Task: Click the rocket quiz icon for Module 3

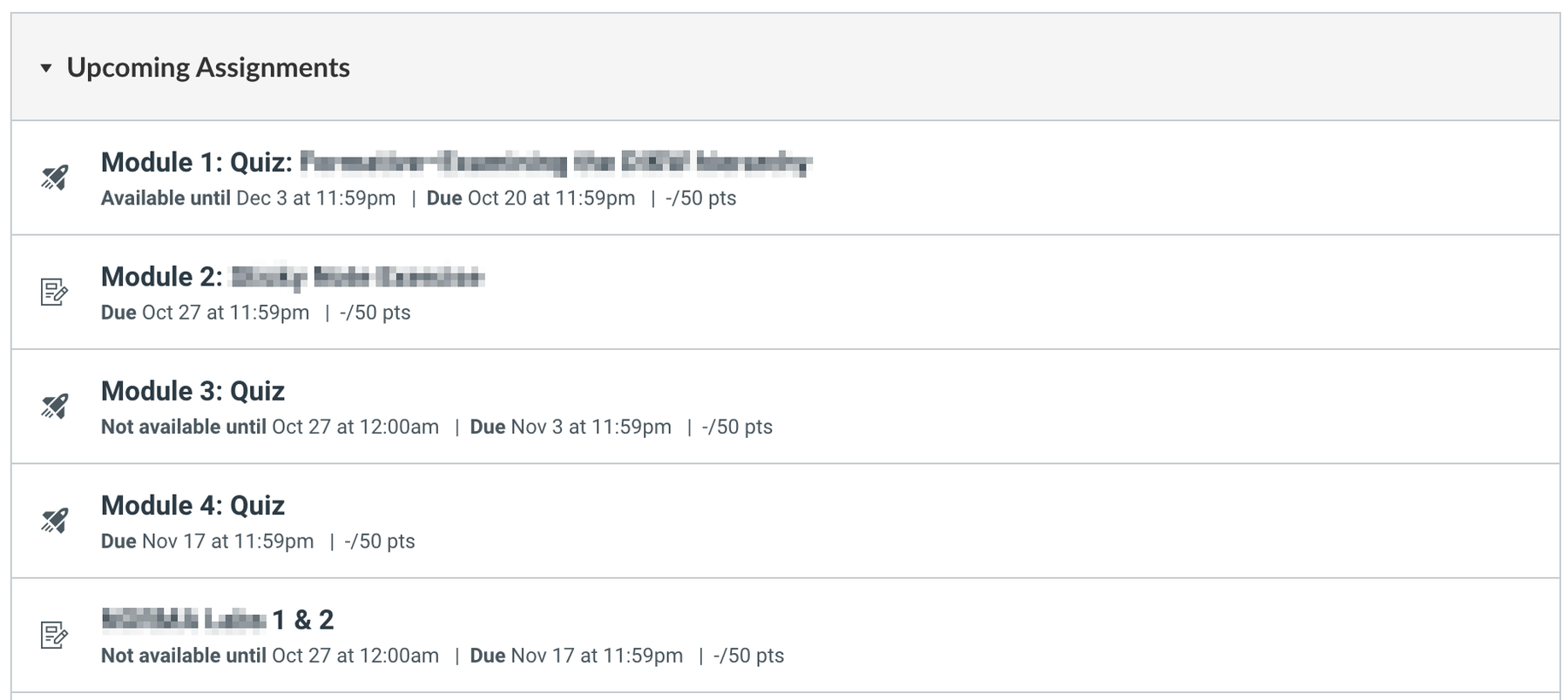Action: 54,407
